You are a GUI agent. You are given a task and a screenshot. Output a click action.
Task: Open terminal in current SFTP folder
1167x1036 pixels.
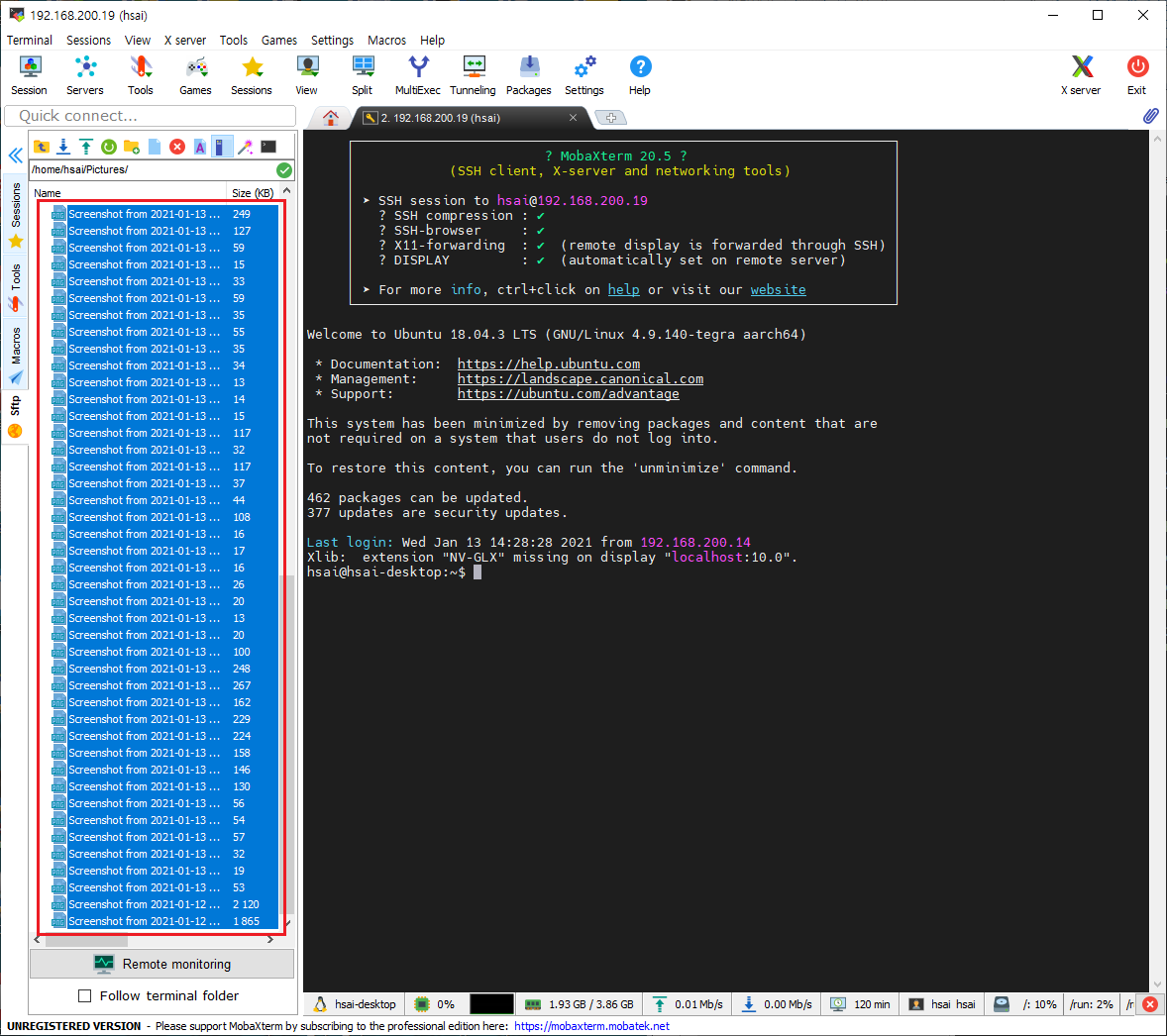pos(267,147)
